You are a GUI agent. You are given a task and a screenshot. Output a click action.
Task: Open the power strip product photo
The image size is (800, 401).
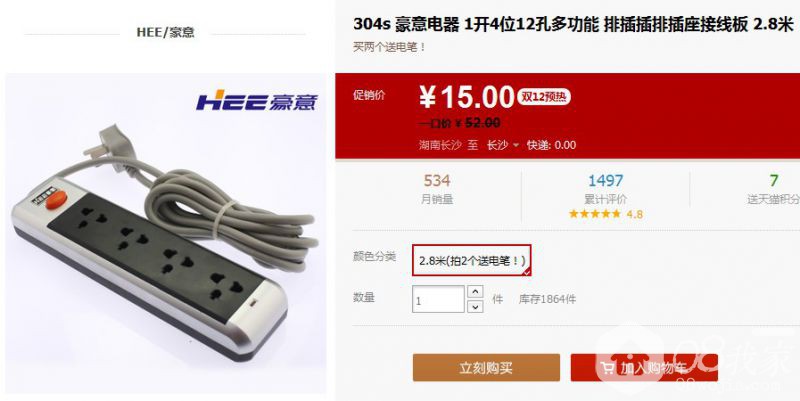pos(165,233)
